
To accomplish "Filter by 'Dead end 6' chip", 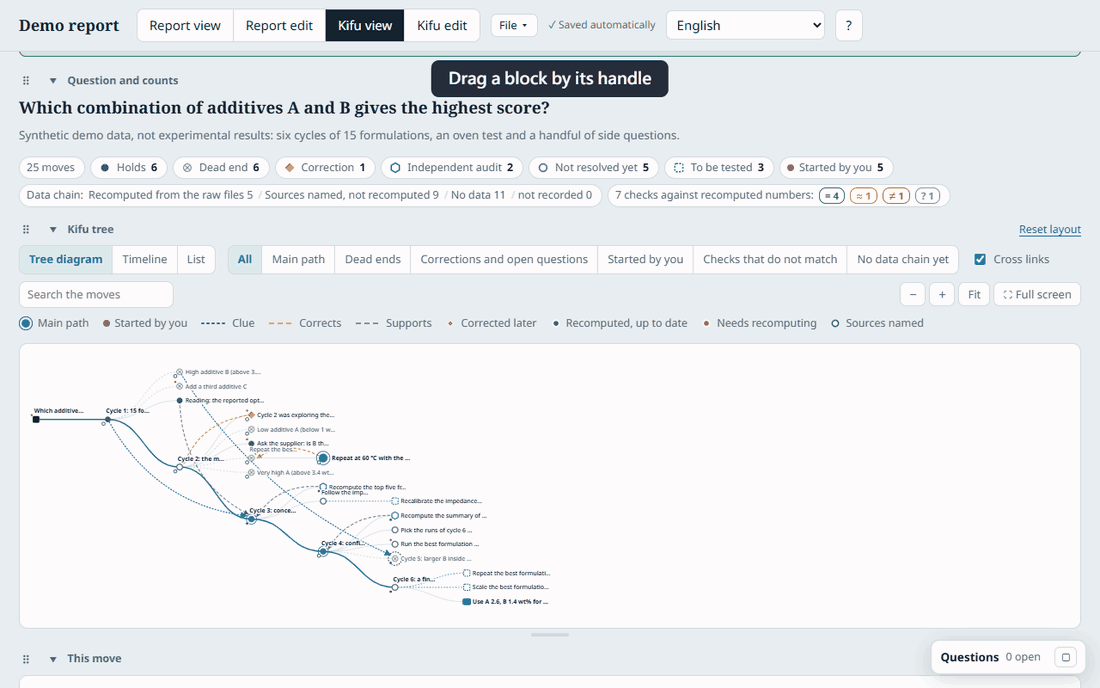I will pos(221,168).
